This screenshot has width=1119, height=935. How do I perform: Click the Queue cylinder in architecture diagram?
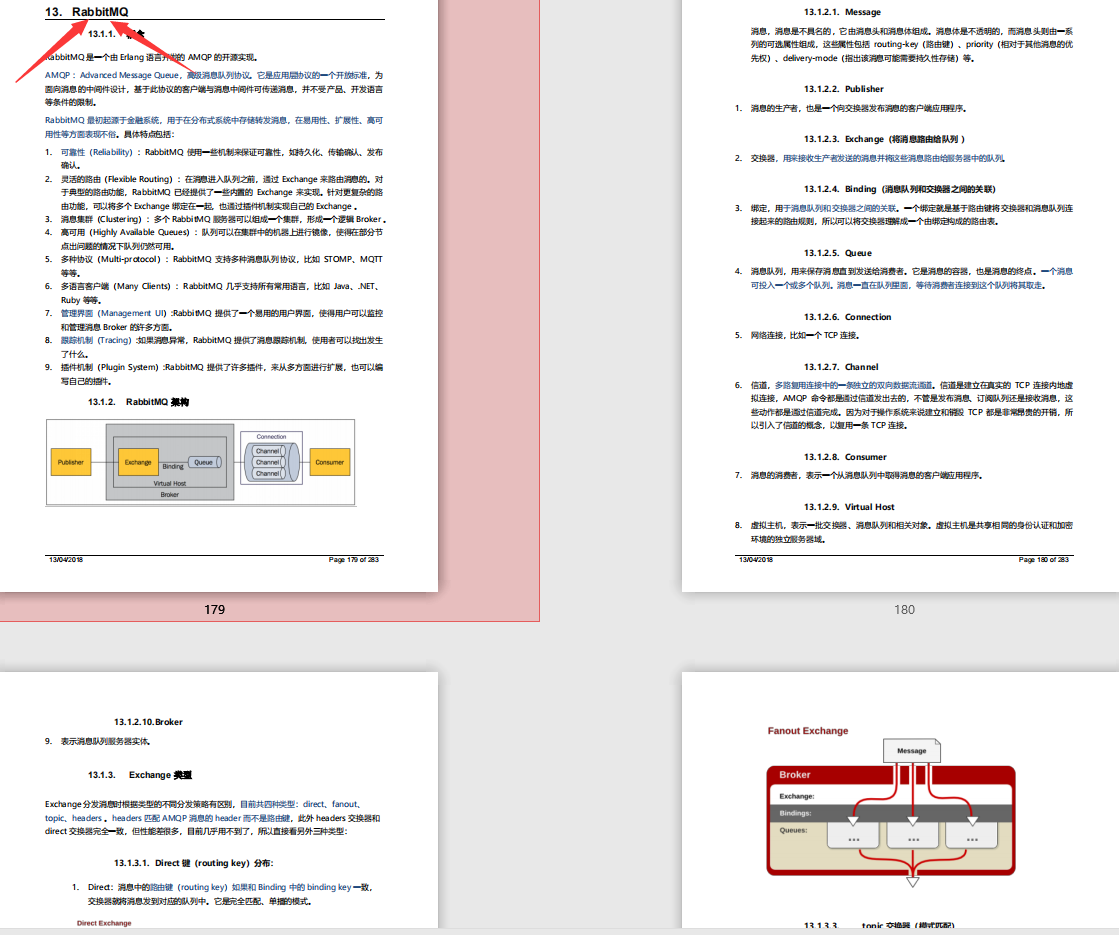click(x=204, y=463)
